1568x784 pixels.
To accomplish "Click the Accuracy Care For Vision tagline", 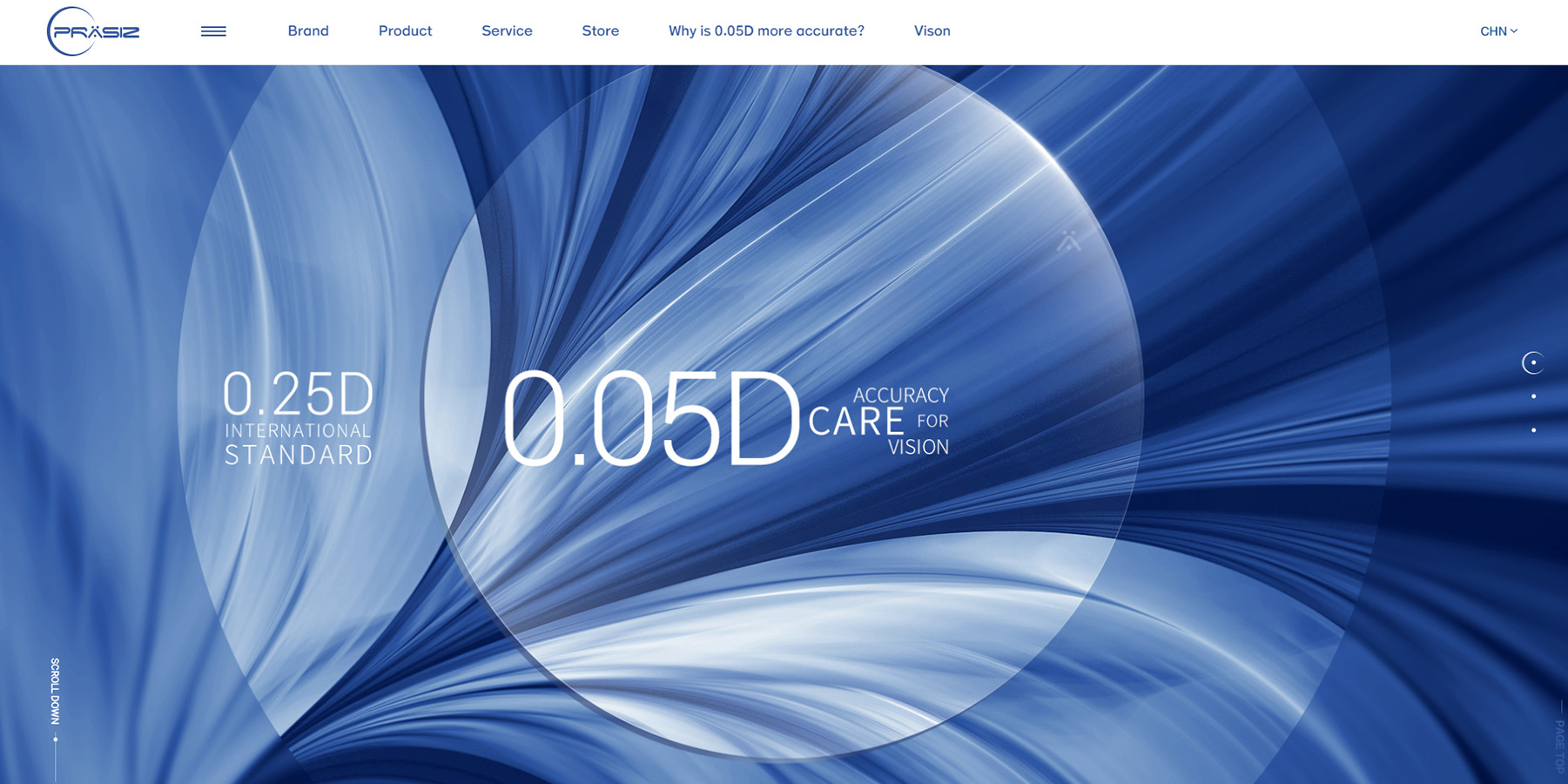I will 879,421.
